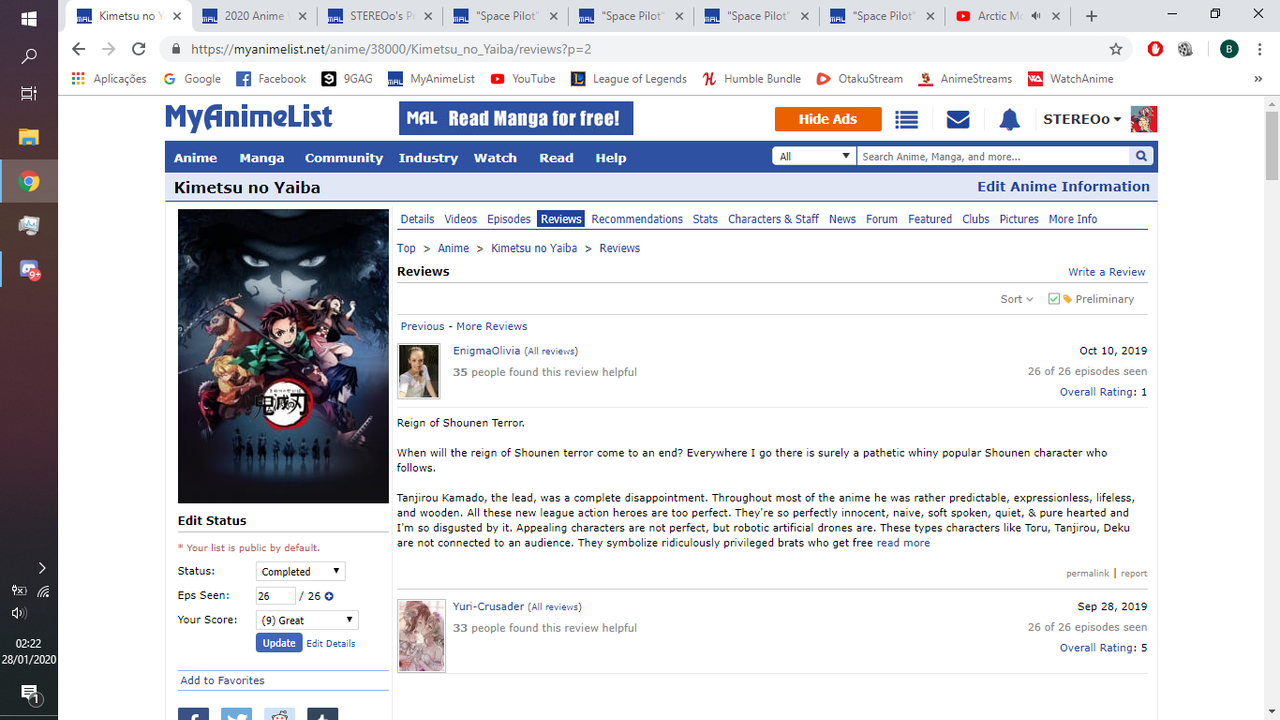Click the read more link
The width and height of the screenshot is (1280, 720).
click(x=903, y=543)
